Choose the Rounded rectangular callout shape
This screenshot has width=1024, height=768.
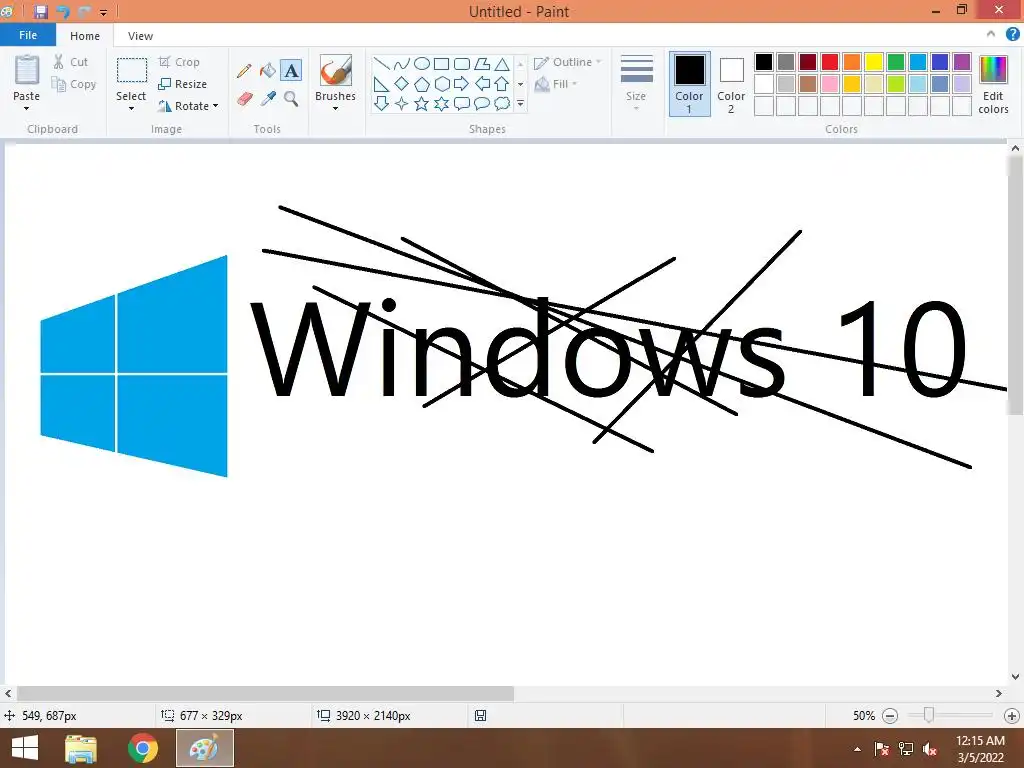[x=462, y=103]
